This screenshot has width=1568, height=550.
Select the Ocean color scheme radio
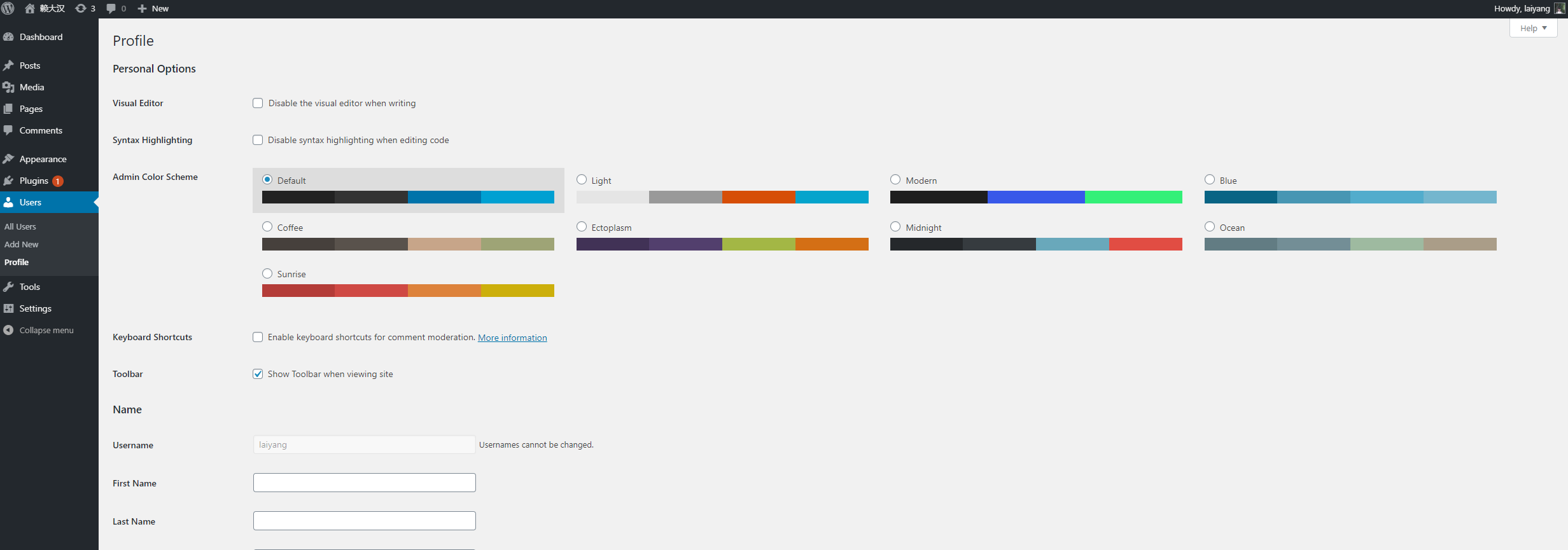1210,226
